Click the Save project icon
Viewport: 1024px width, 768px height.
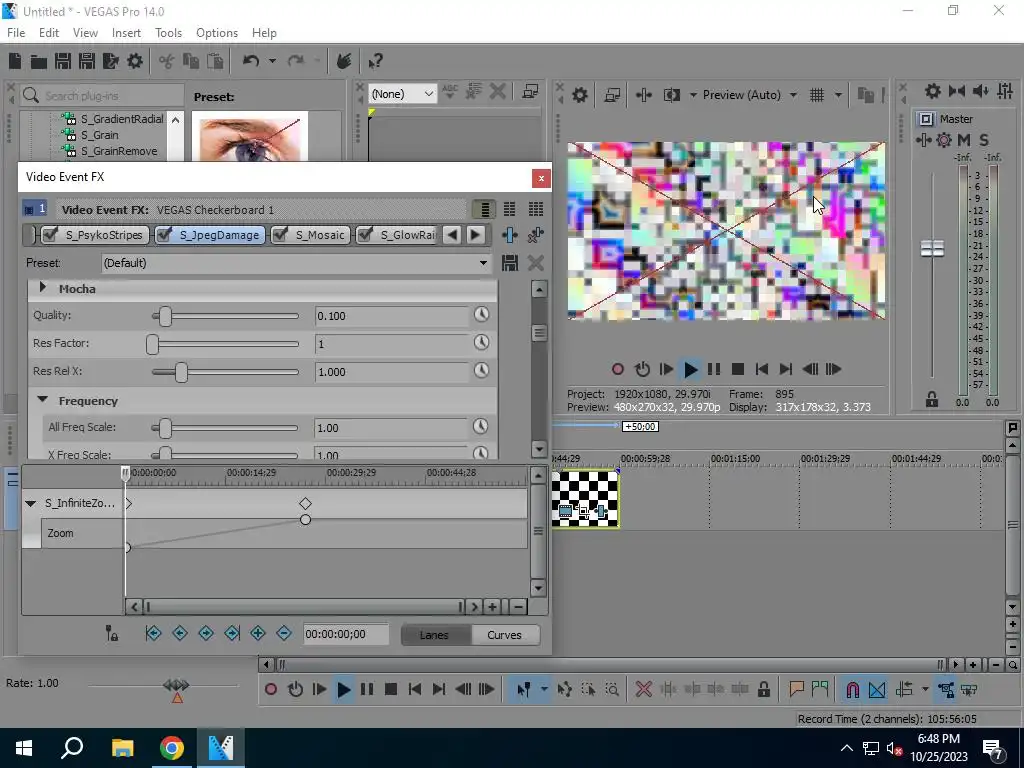pyautogui.click(x=63, y=61)
